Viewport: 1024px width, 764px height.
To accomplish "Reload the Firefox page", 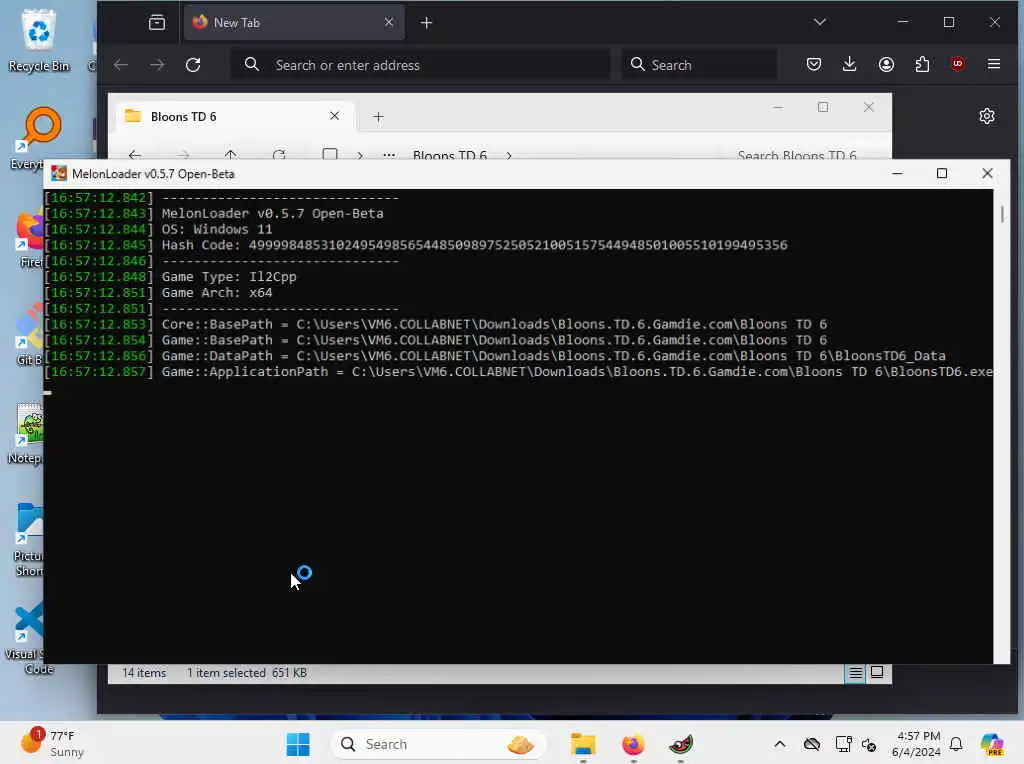I will (193, 65).
